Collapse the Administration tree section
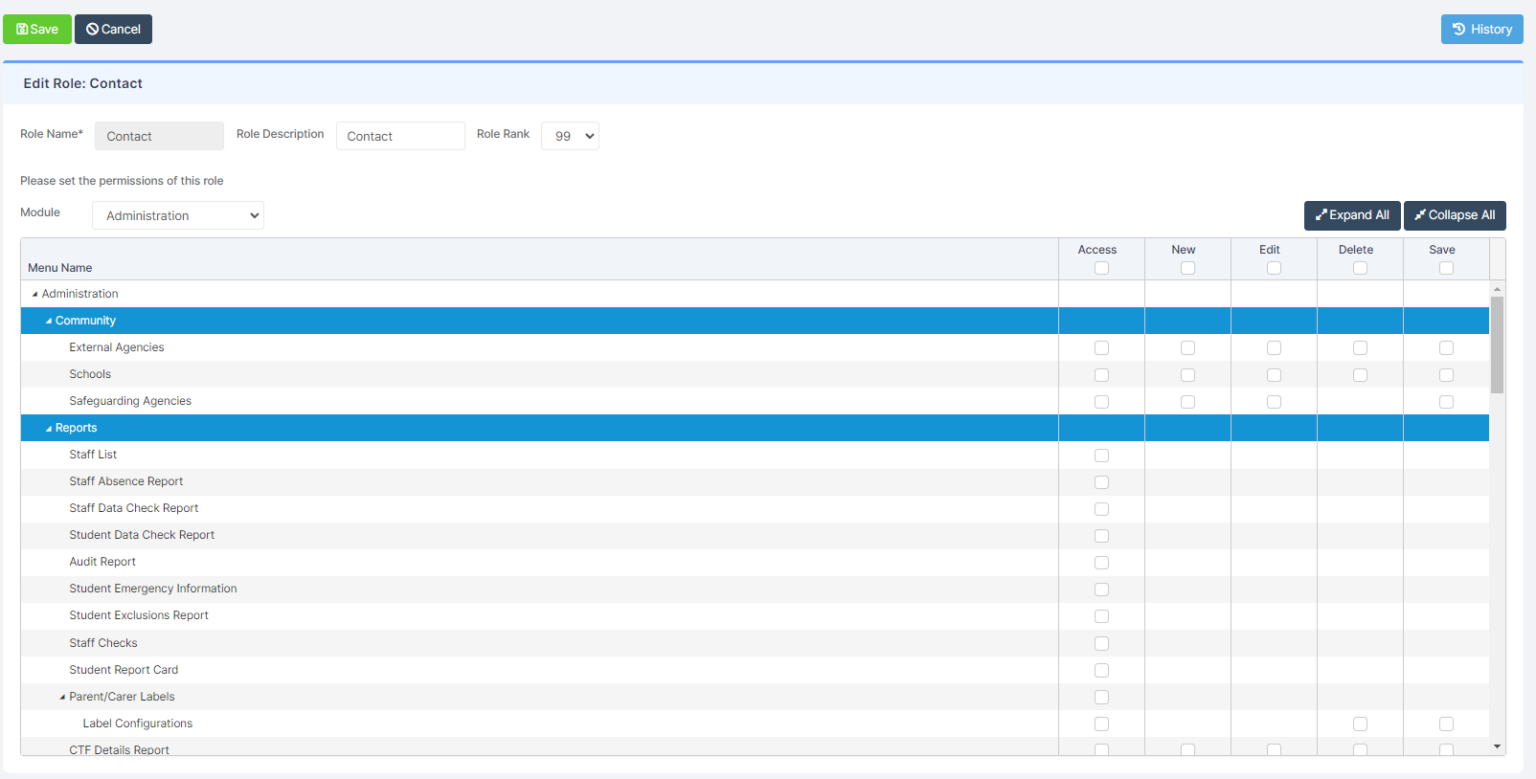This screenshot has width=1536, height=779. [33, 293]
